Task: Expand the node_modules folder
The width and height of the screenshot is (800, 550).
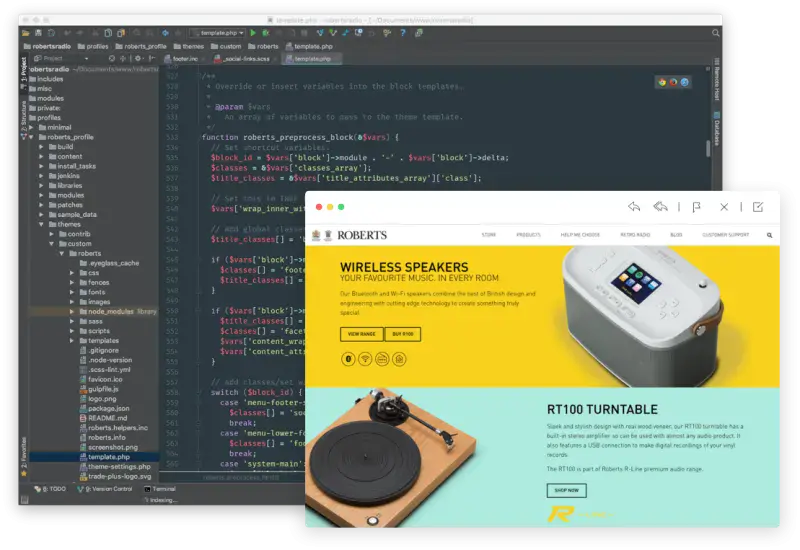Action: point(72,312)
